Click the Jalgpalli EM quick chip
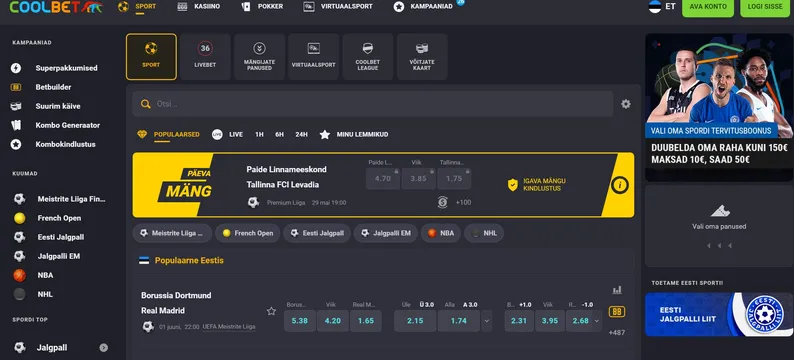Viewport: 794px width, 360px height. click(x=385, y=233)
